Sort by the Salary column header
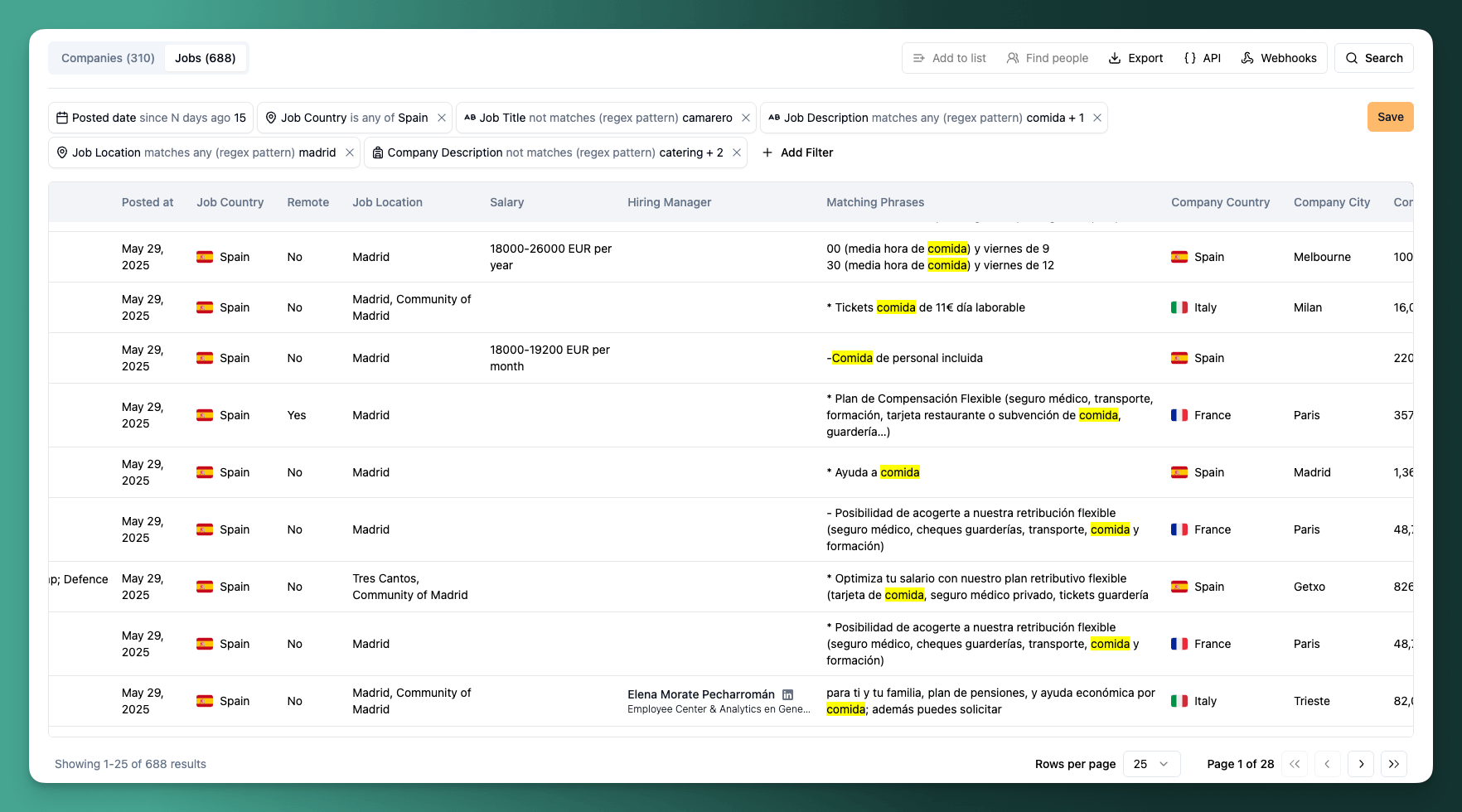Screen dimensions: 1462x812 pos(506,202)
